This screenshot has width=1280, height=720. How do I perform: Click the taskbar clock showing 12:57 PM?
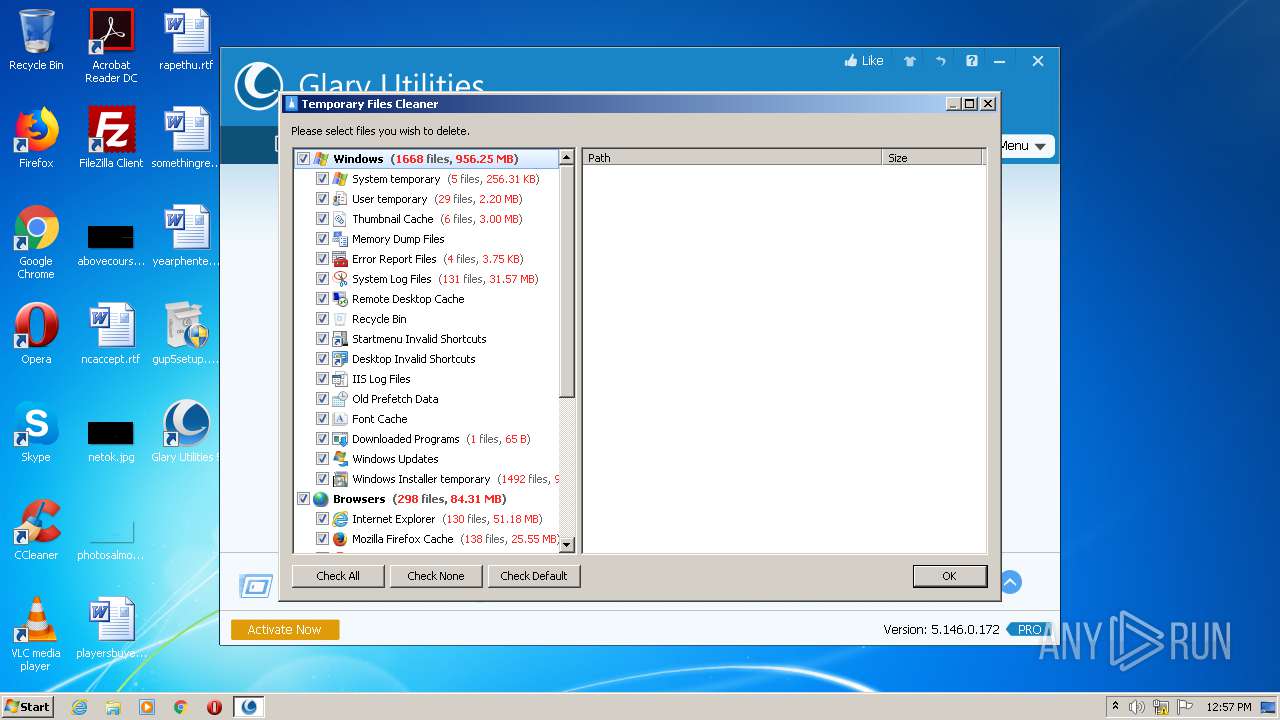pos(1228,707)
